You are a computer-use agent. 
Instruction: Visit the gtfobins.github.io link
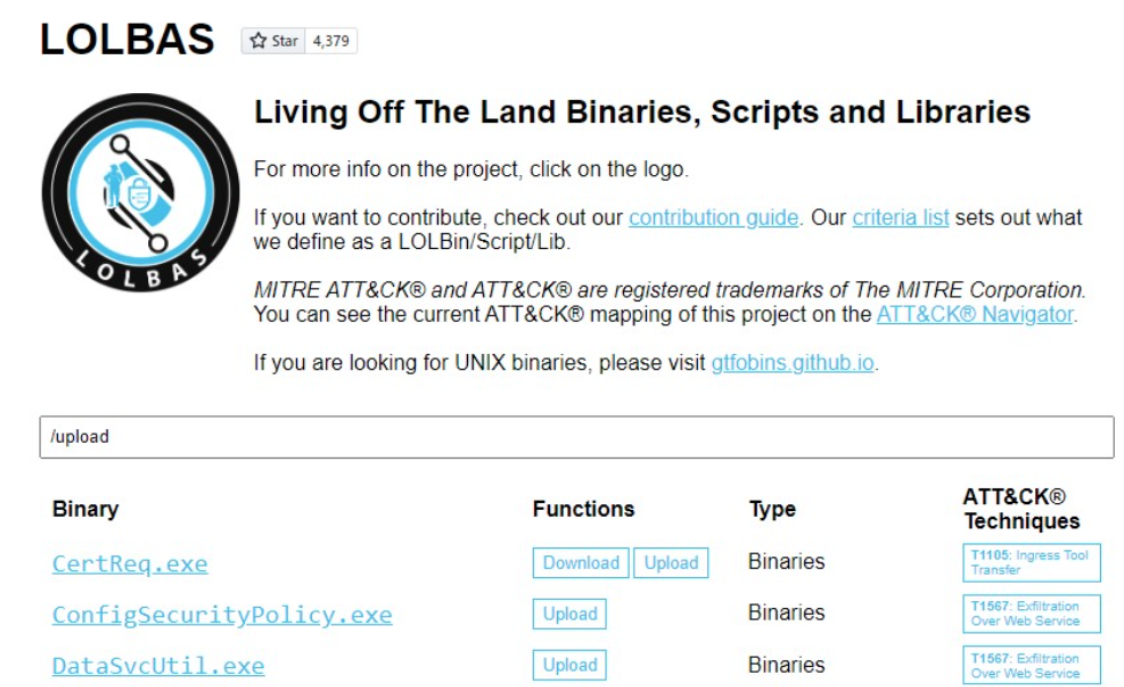tap(793, 362)
